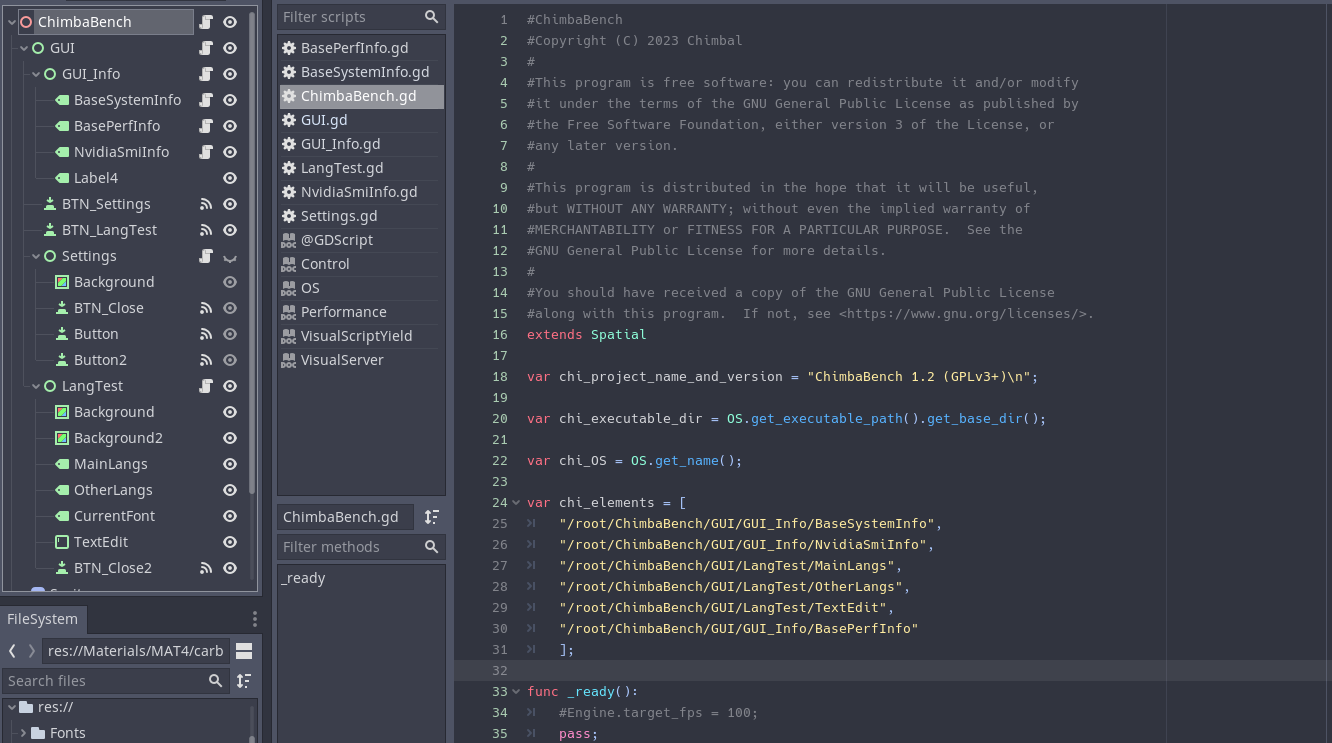Image resolution: width=1332 pixels, height=743 pixels.
Task: Click the signal icon on BTN_Settings
Action: [x=206, y=204]
